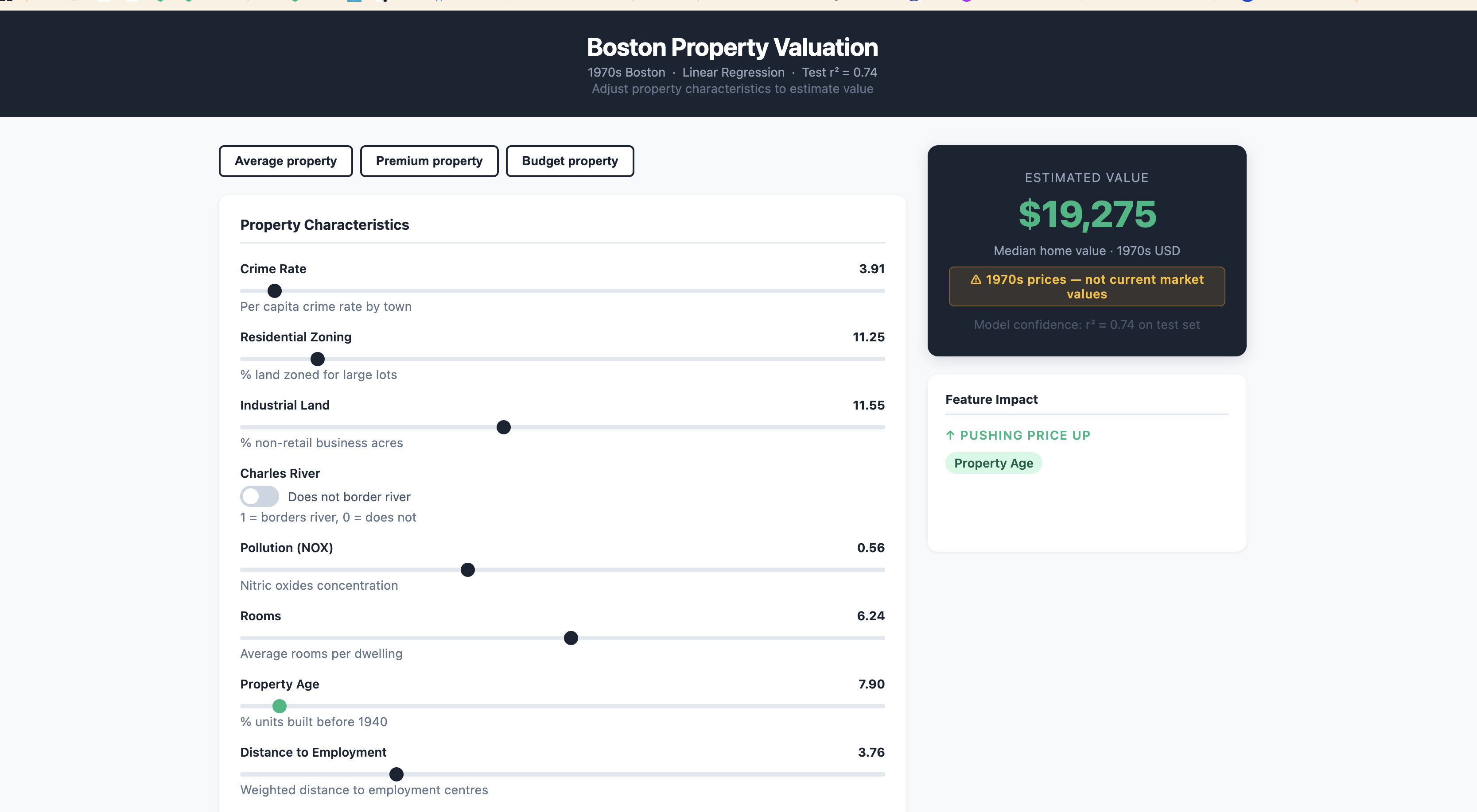
Task: Load the Average property preset
Action: (286, 161)
